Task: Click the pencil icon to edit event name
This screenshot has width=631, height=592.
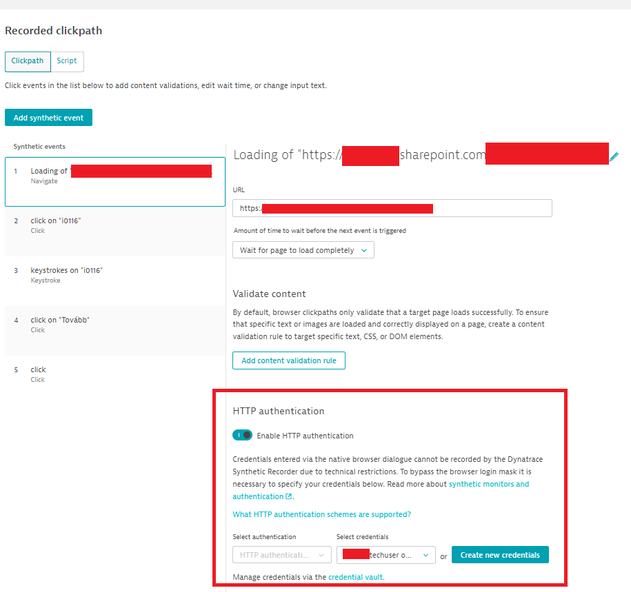Action: coord(614,156)
